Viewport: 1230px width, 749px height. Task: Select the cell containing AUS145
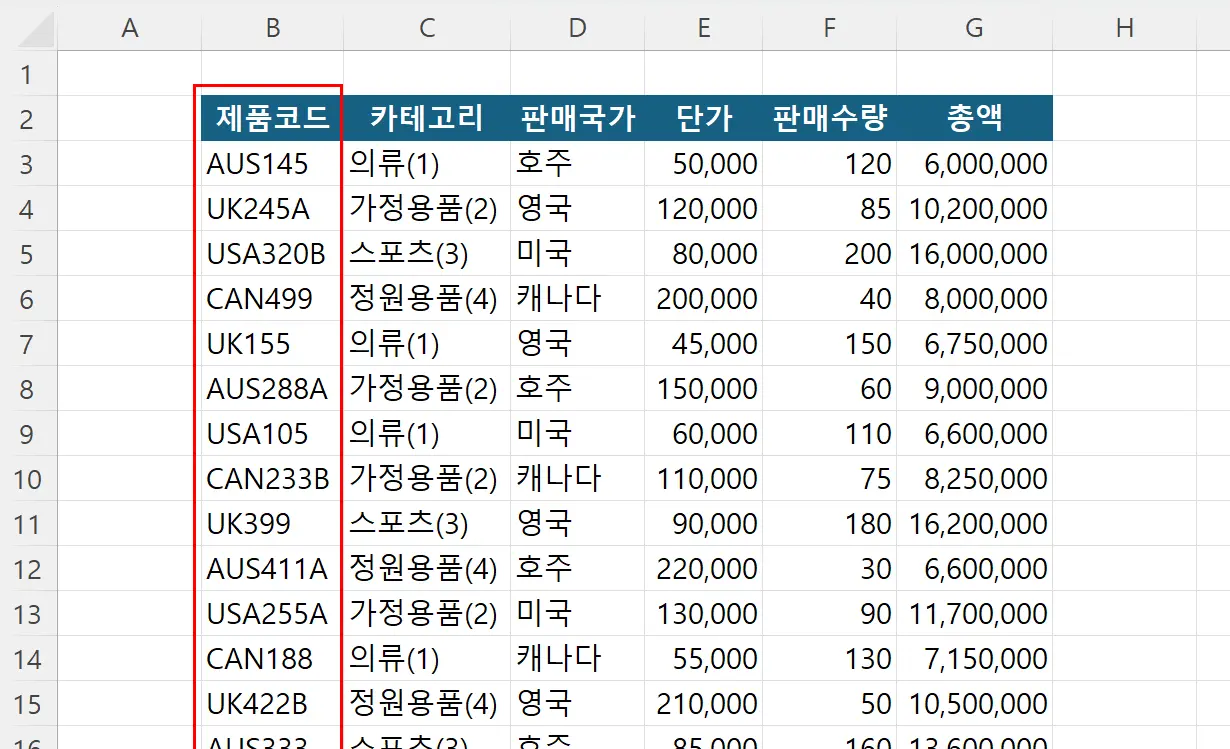(271, 163)
